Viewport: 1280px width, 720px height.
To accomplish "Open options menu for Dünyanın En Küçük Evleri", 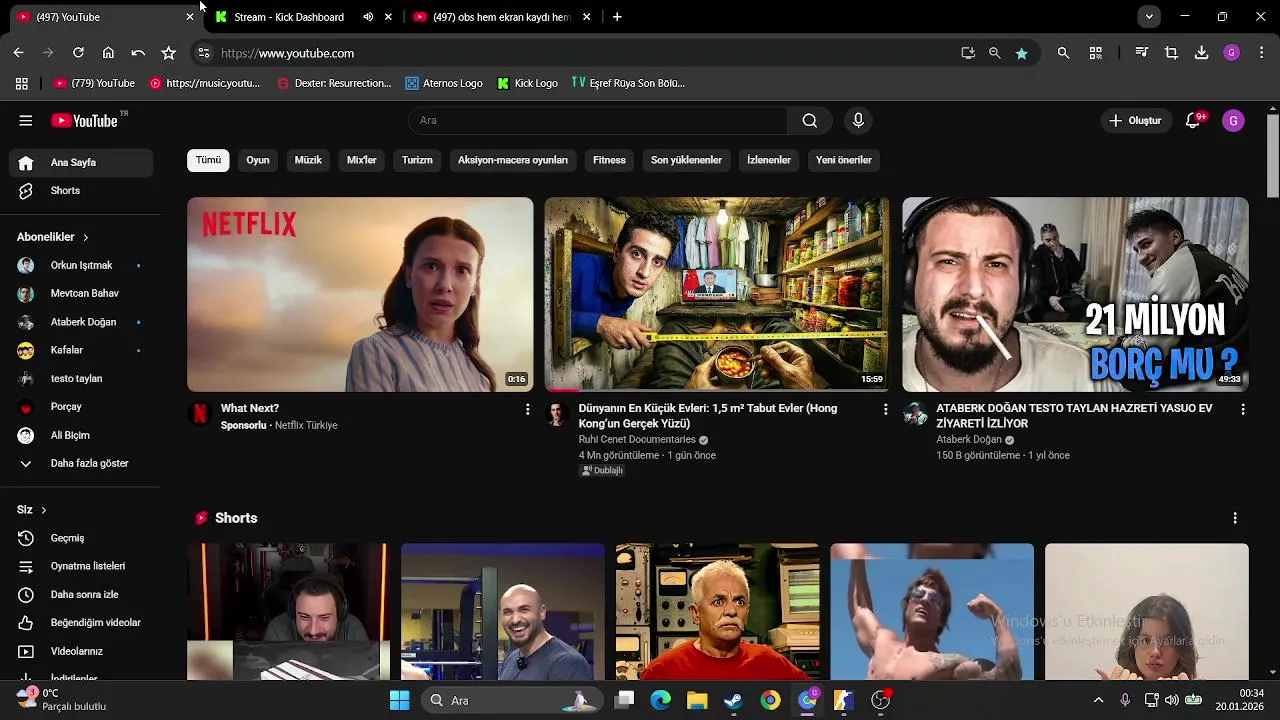I will tap(885, 410).
